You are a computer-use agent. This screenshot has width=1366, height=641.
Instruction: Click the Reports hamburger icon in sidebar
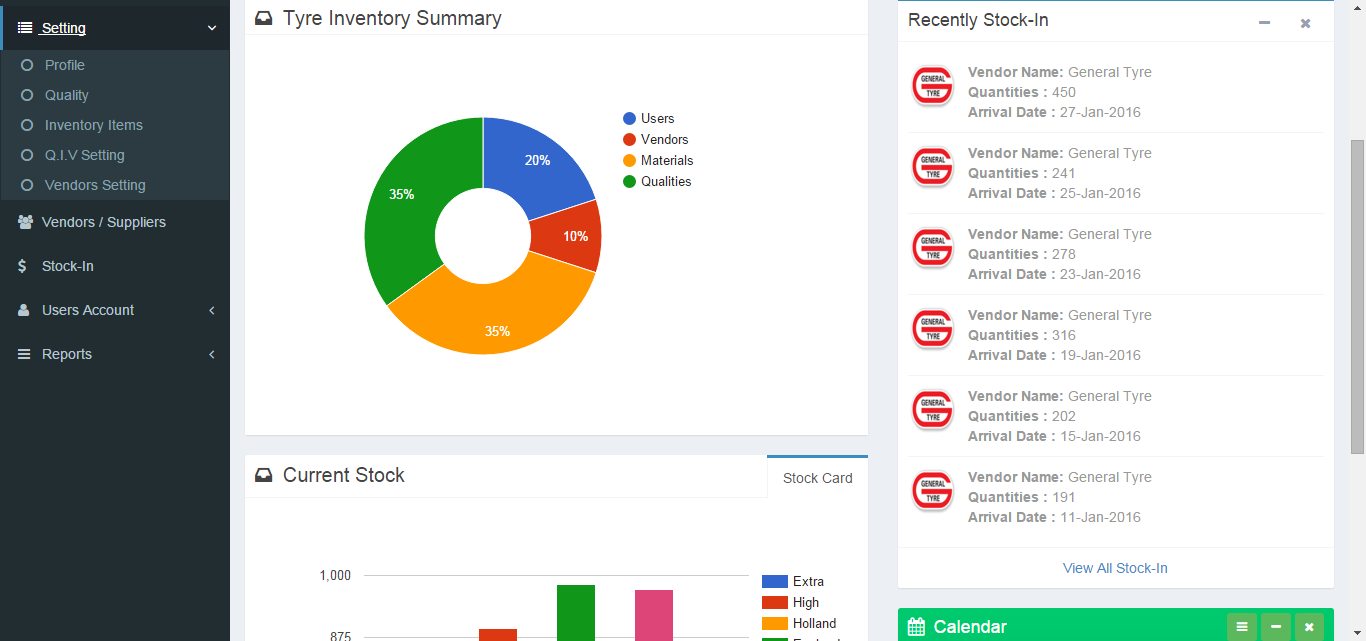(24, 354)
